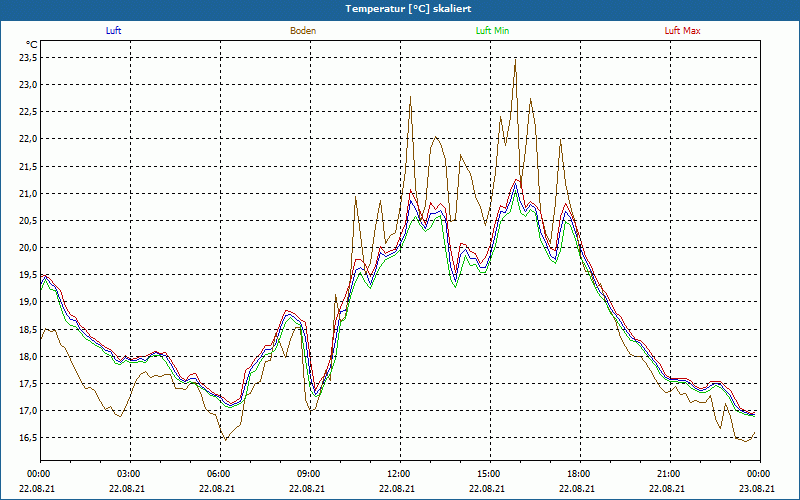Viewport: 800px width, 500px height.
Task: Click the 23,0 y-axis value
Action: coord(28,85)
